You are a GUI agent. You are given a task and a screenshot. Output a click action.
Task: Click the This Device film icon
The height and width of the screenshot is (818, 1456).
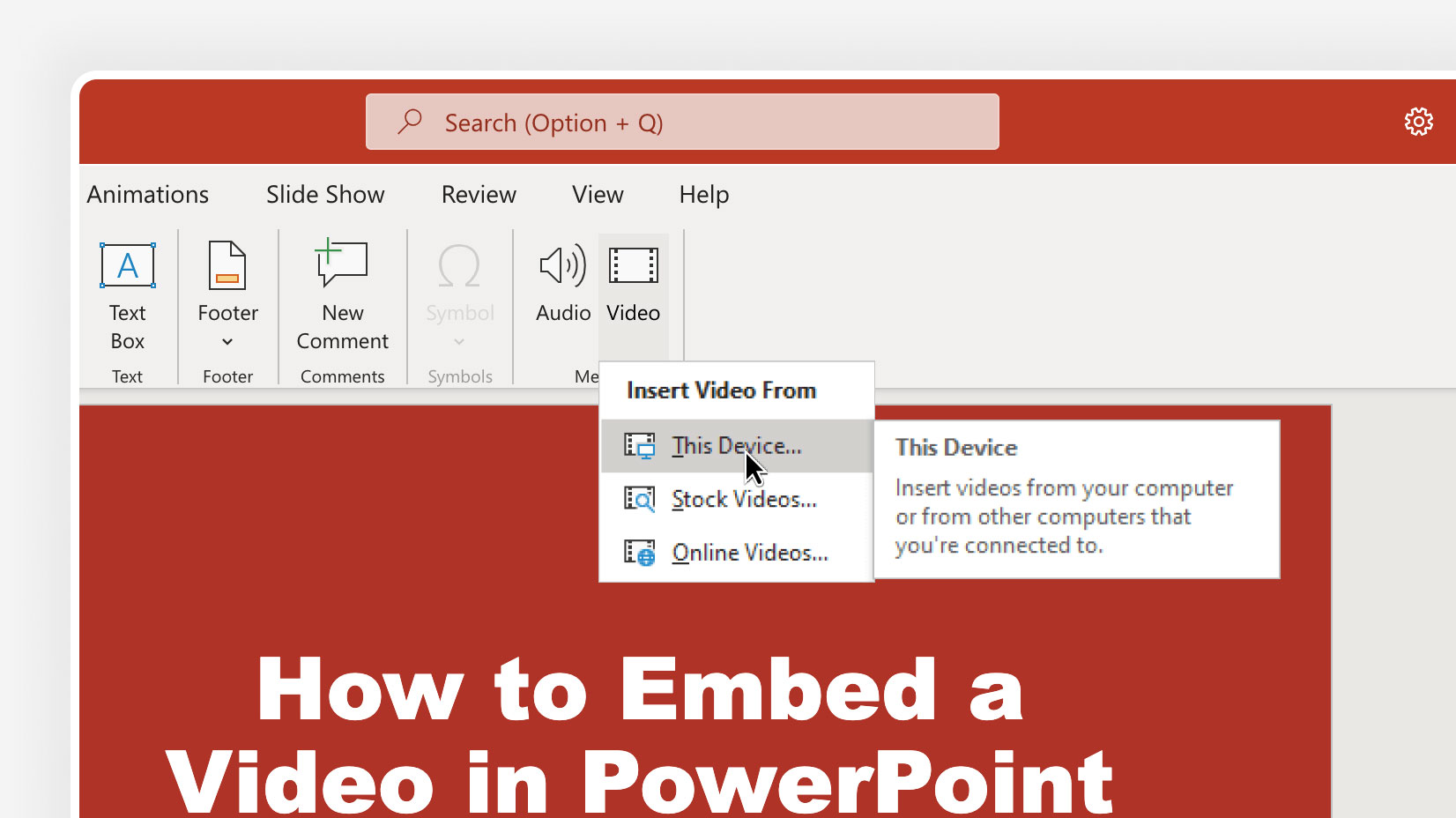pos(640,446)
